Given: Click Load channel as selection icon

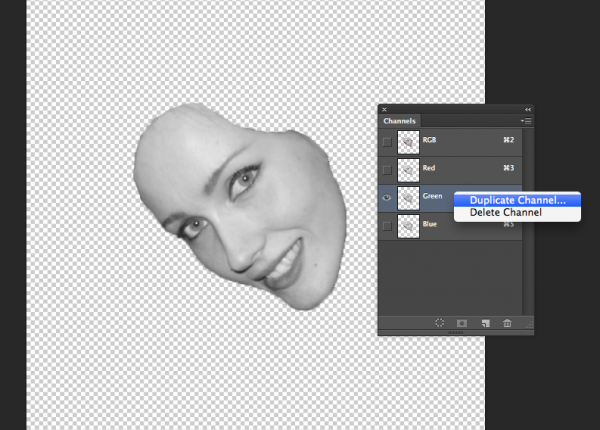Looking at the screenshot, I should [439, 323].
